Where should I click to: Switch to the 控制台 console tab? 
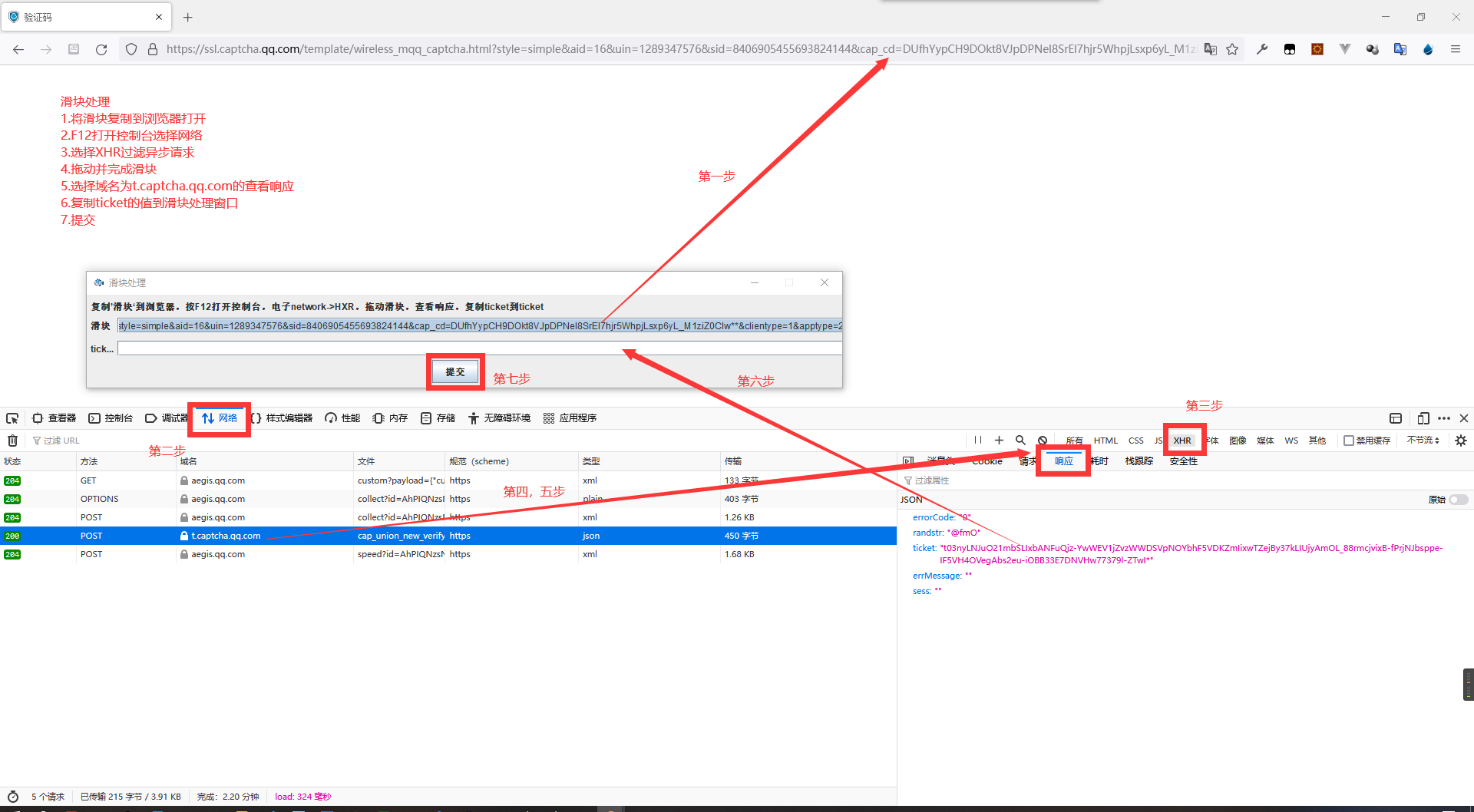click(x=111, y=418)
